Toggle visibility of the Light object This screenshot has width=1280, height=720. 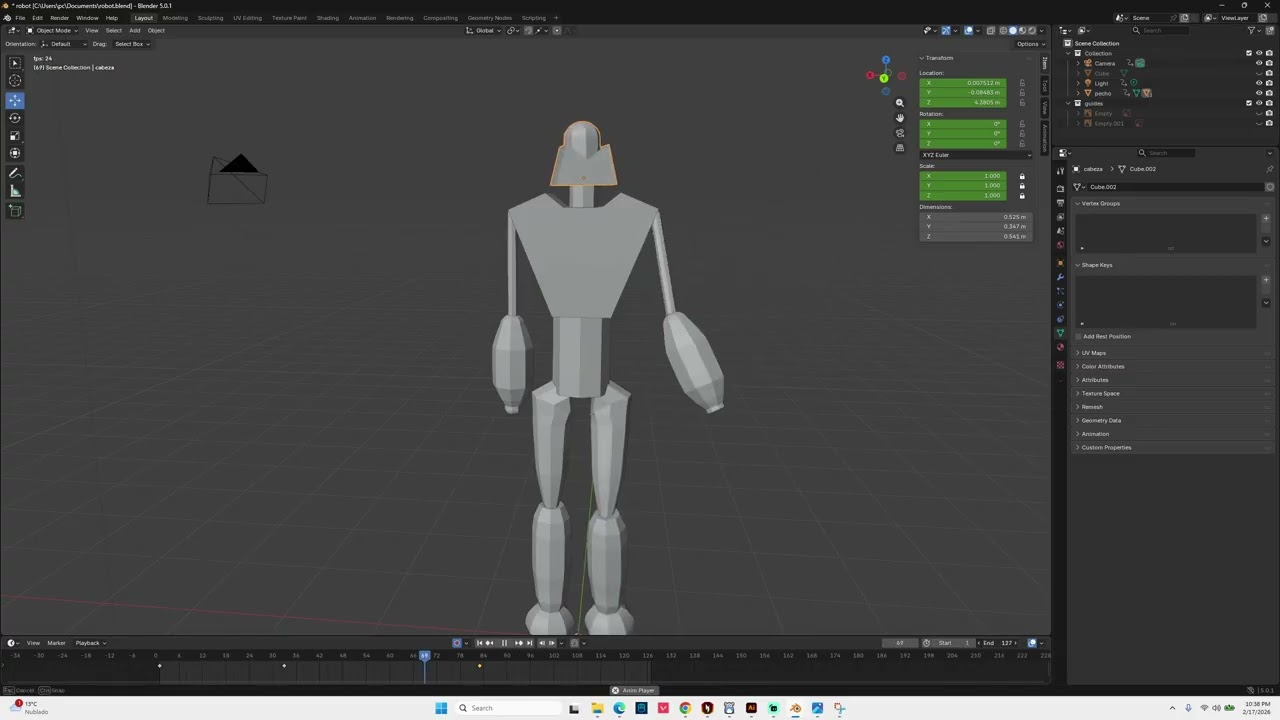pos(1259,83)
